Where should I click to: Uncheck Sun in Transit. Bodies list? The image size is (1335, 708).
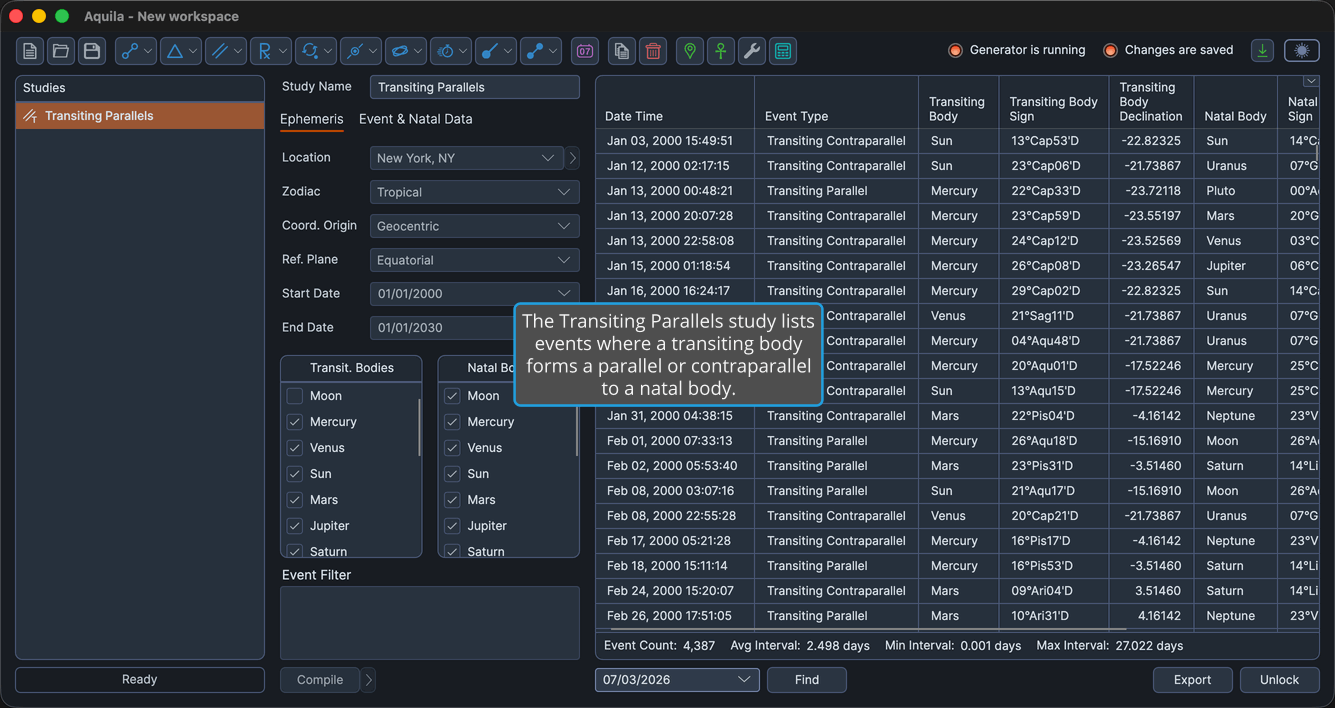tap(295, 474)
